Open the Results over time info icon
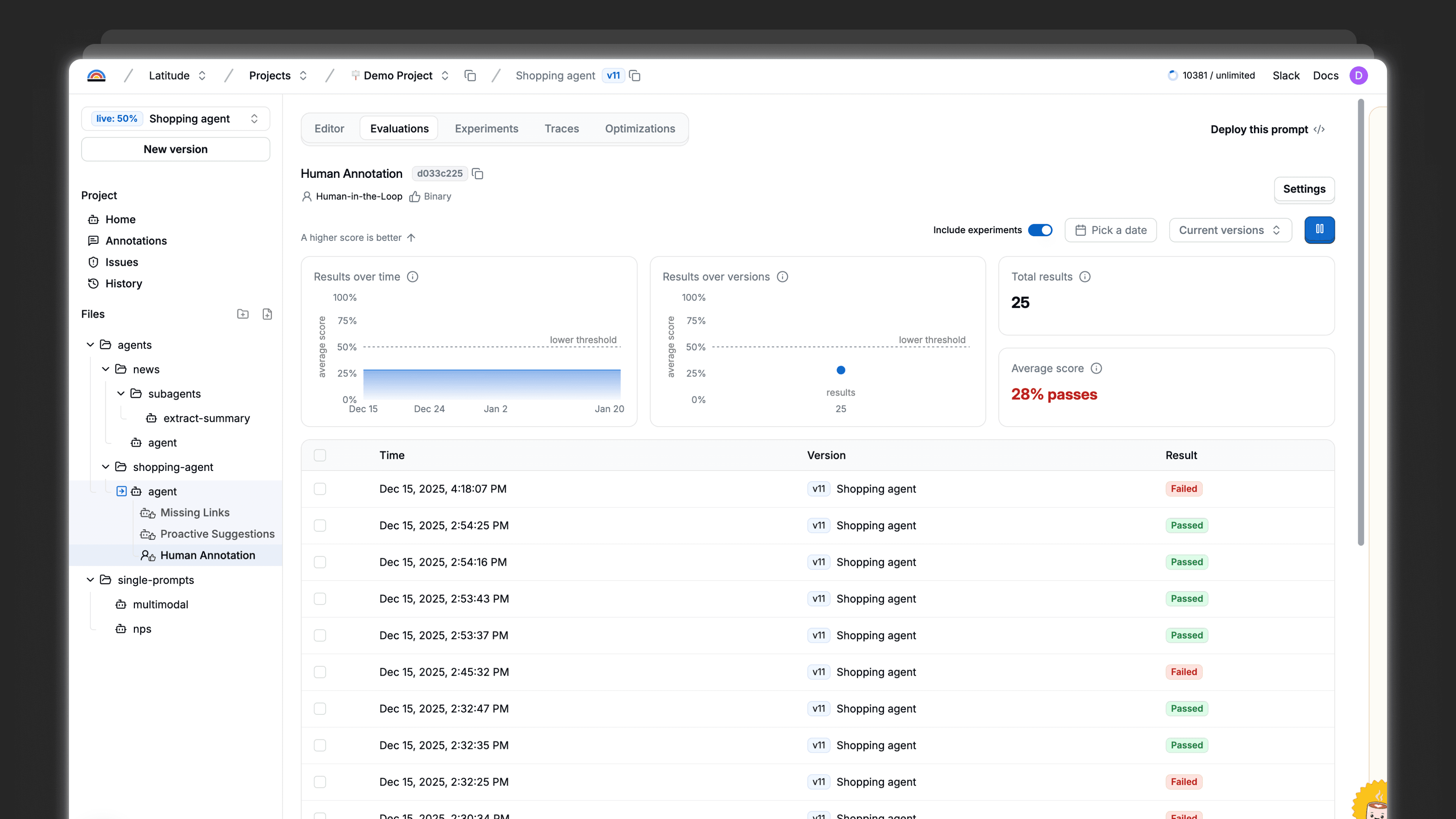This screenshot has height=819, width=1456. 413,277
